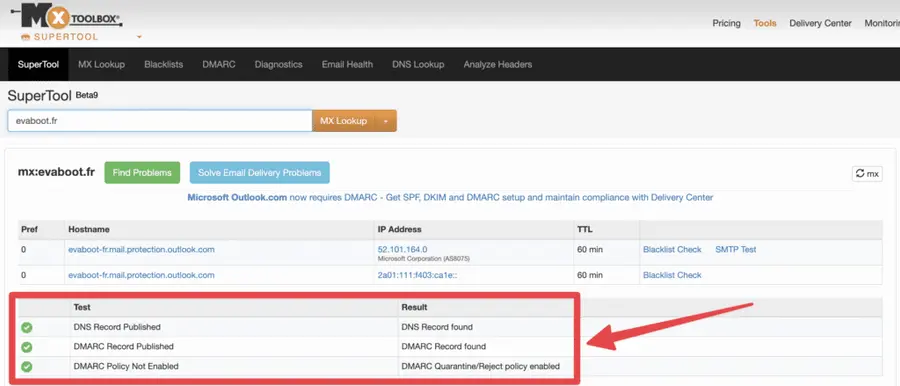Open the IPv6 2a01:111:f403:ca1e:: link
The height and width of the screenshot is (386, 900).
(417, 275)
